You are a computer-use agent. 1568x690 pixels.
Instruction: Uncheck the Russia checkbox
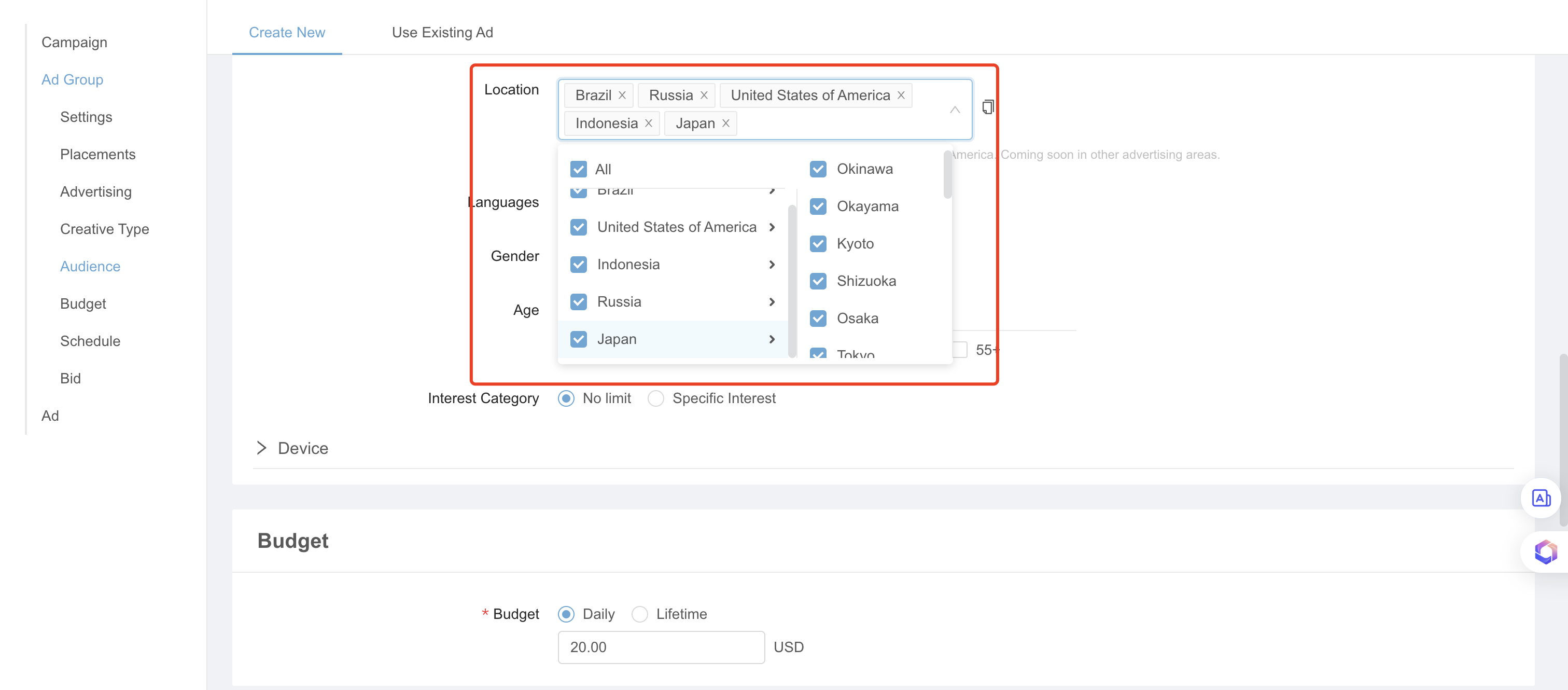(578, 302)
